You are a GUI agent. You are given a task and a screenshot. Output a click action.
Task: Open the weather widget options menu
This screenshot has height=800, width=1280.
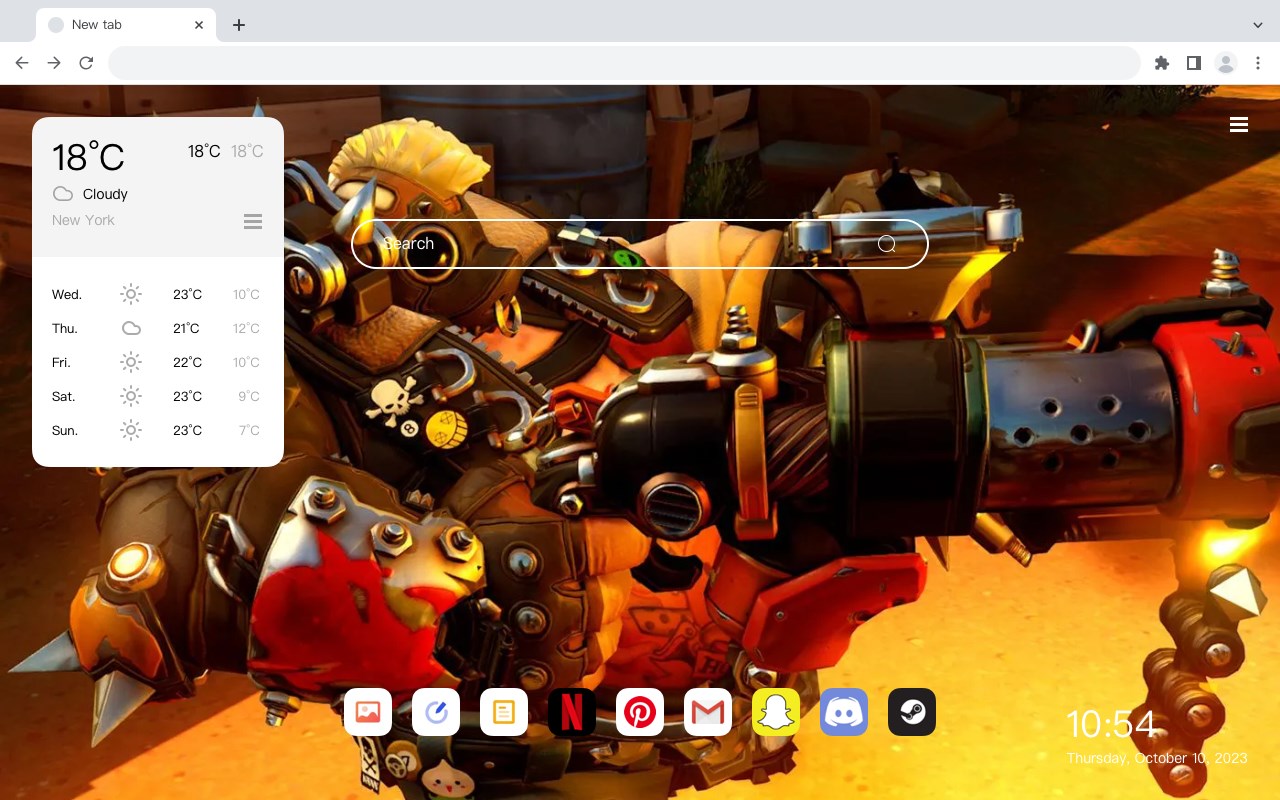tap(253, 221)
